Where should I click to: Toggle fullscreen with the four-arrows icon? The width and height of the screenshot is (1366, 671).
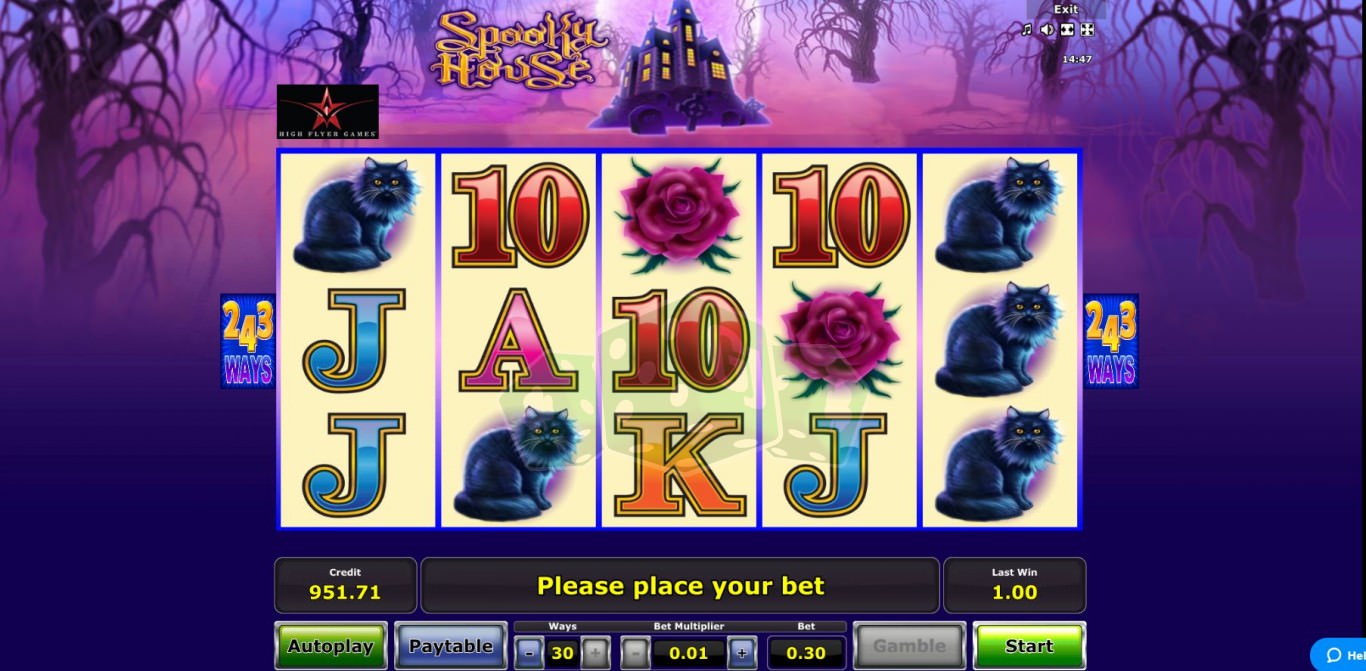[x=1088, y=30]
